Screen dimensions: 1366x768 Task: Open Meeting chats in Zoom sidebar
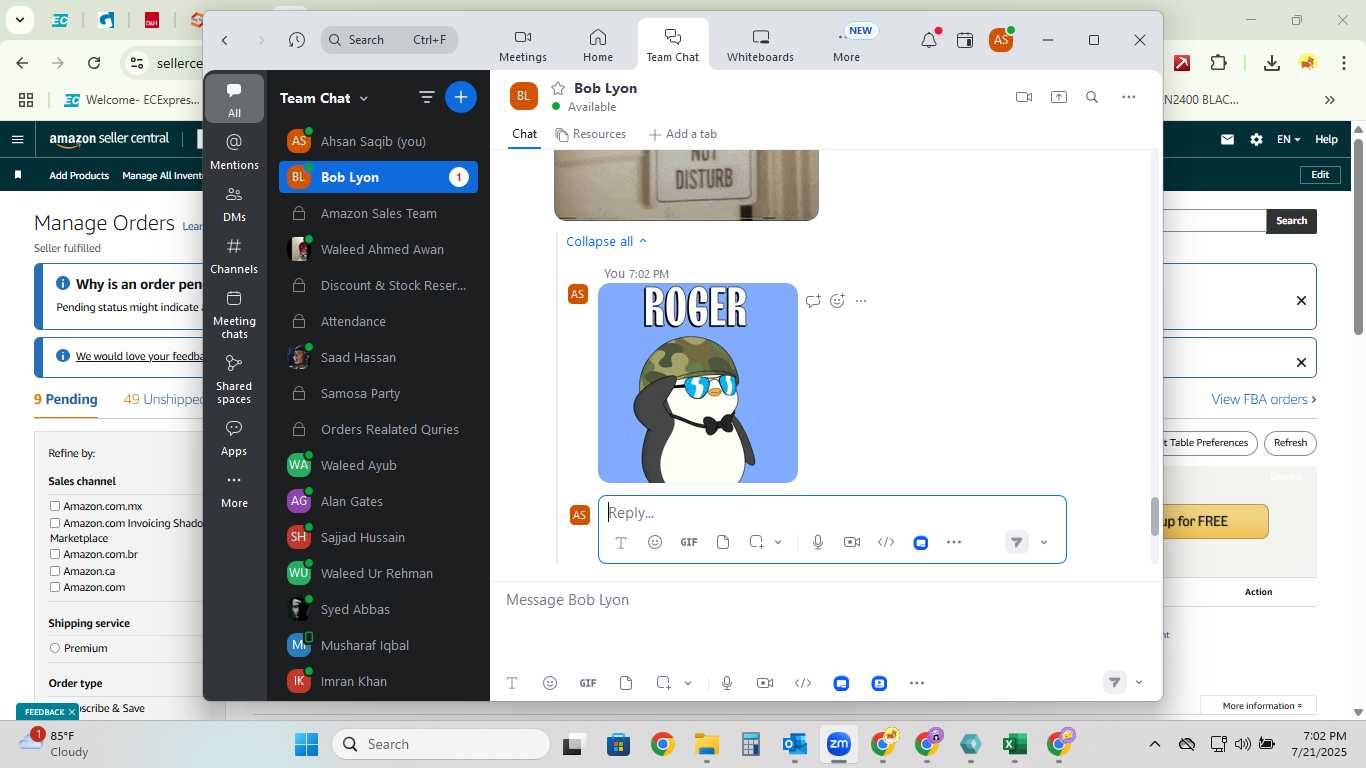coord(234,314)
